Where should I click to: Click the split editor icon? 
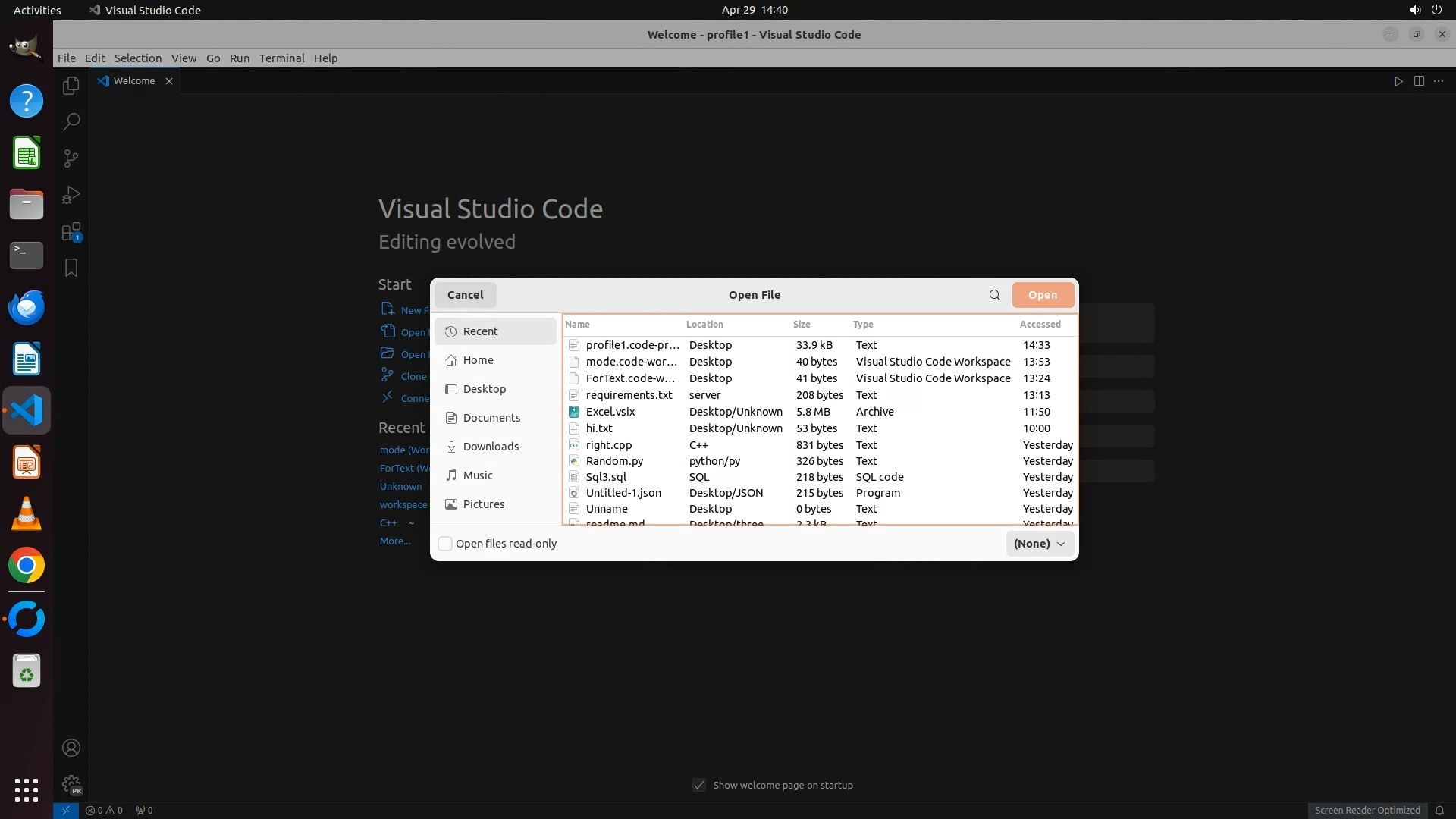[1419, 81]
